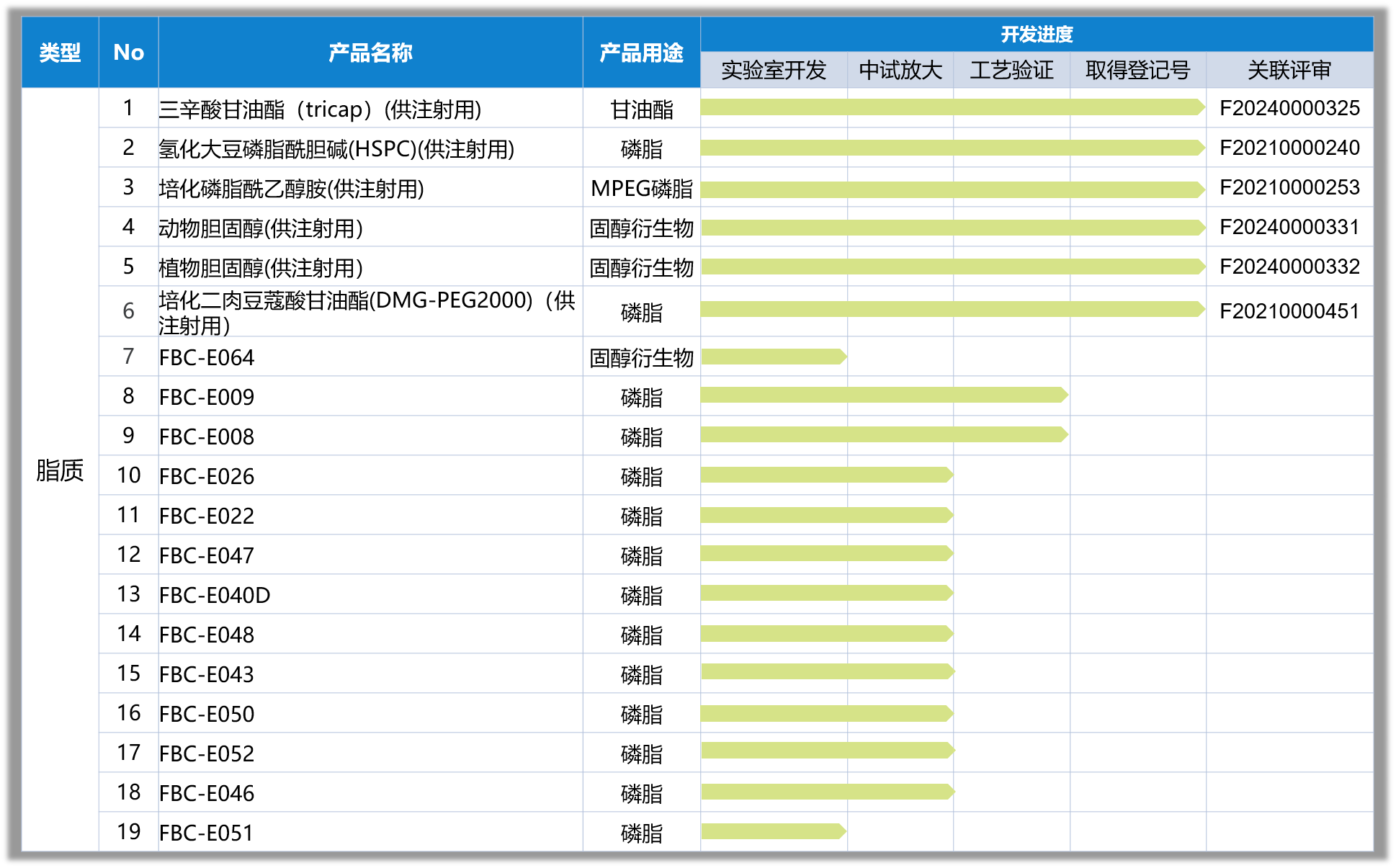The height and width of the screenshot is (868, 1396).
Task: Click the 中试放大 stage header
Action: (900, 70)
